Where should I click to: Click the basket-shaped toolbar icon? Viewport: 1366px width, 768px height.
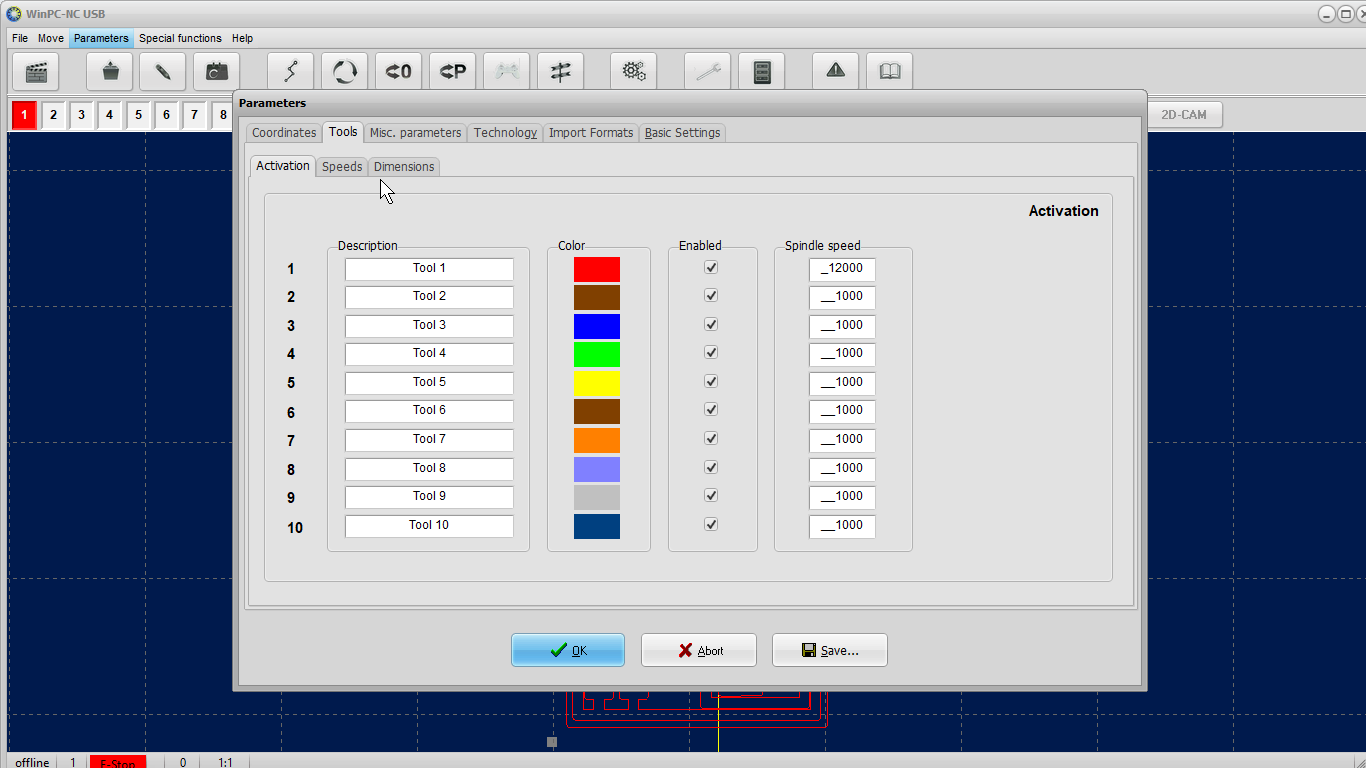click(x=110, y=72)
